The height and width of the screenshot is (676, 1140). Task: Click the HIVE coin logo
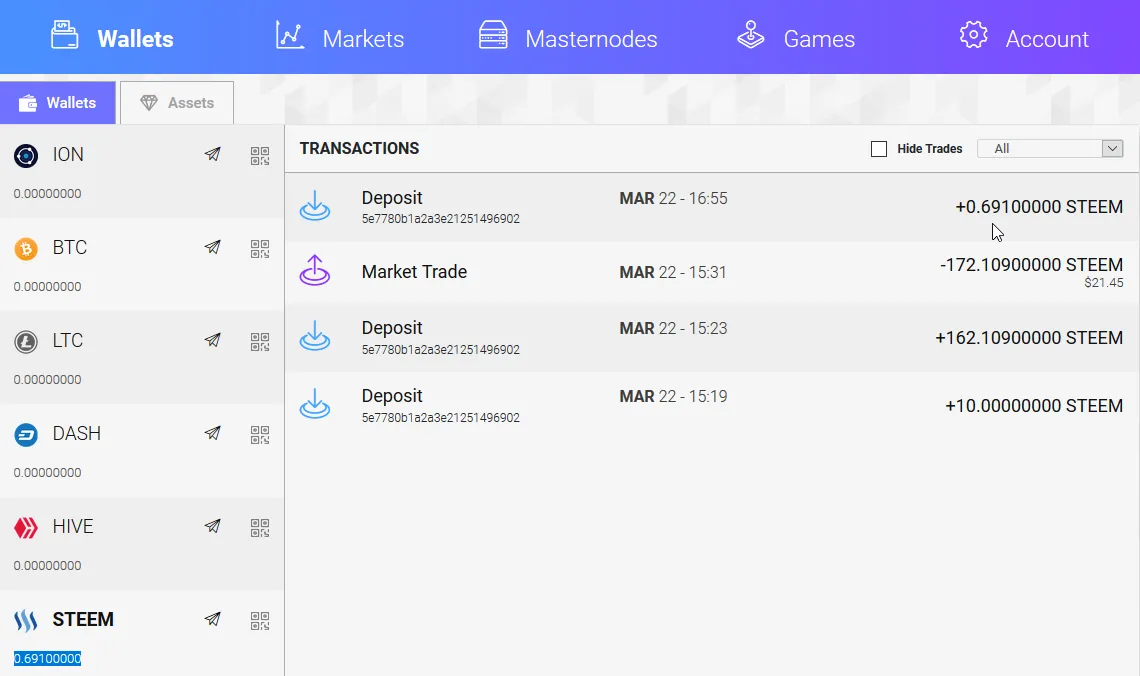coord(26,528)
